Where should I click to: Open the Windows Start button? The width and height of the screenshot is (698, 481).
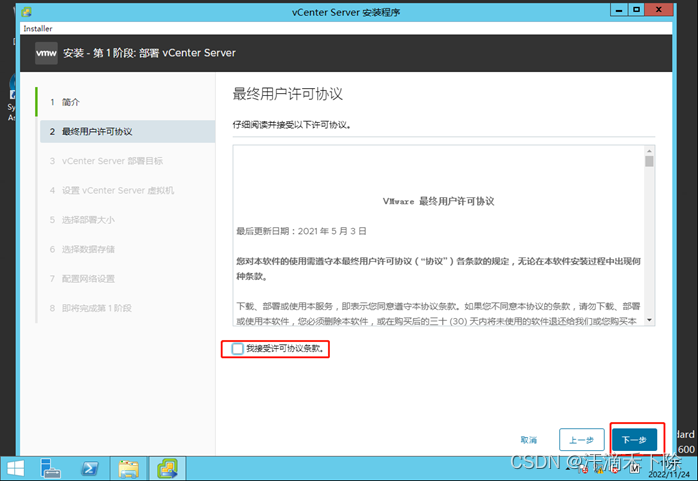click(16, 469)
